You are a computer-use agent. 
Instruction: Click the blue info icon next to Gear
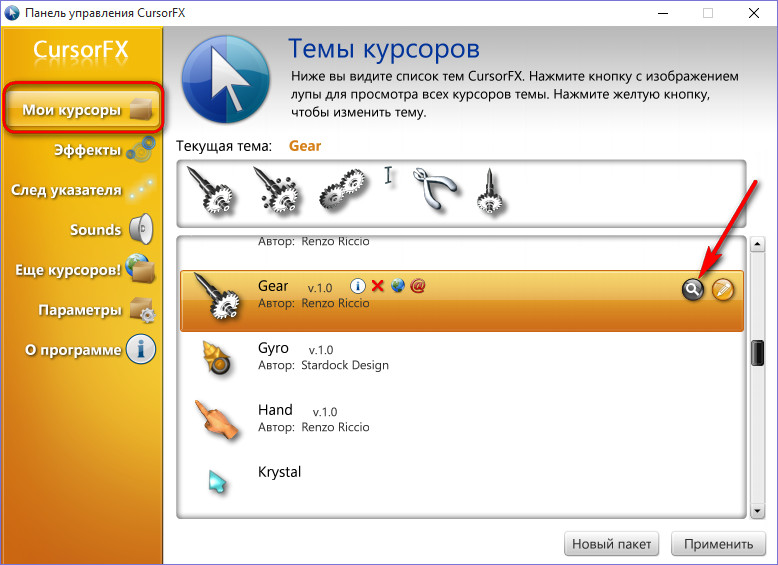click(x=358, y=286)
